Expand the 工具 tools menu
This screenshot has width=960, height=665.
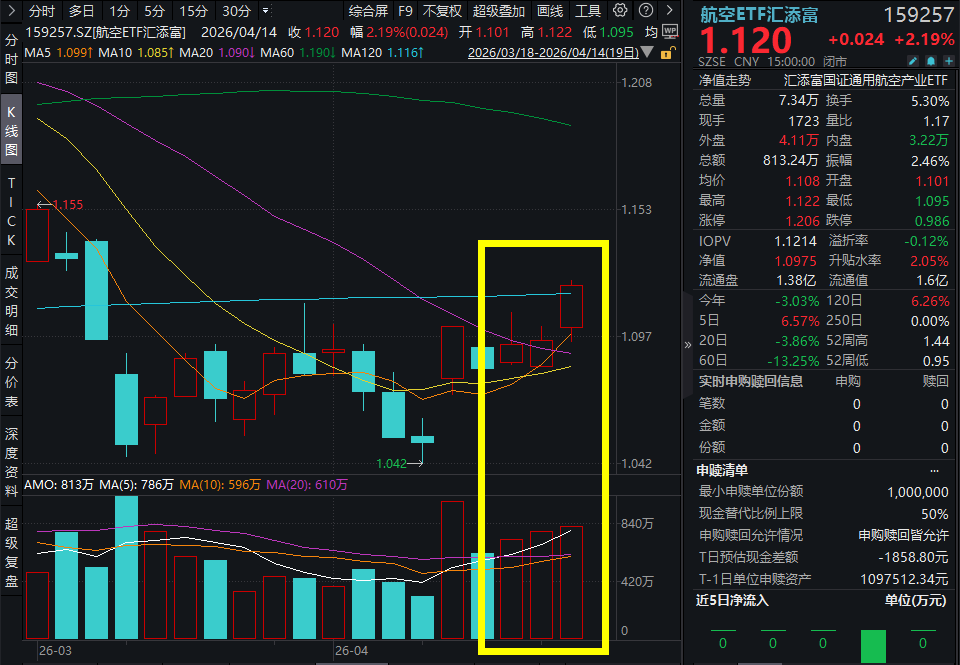(x=585, y=10)
